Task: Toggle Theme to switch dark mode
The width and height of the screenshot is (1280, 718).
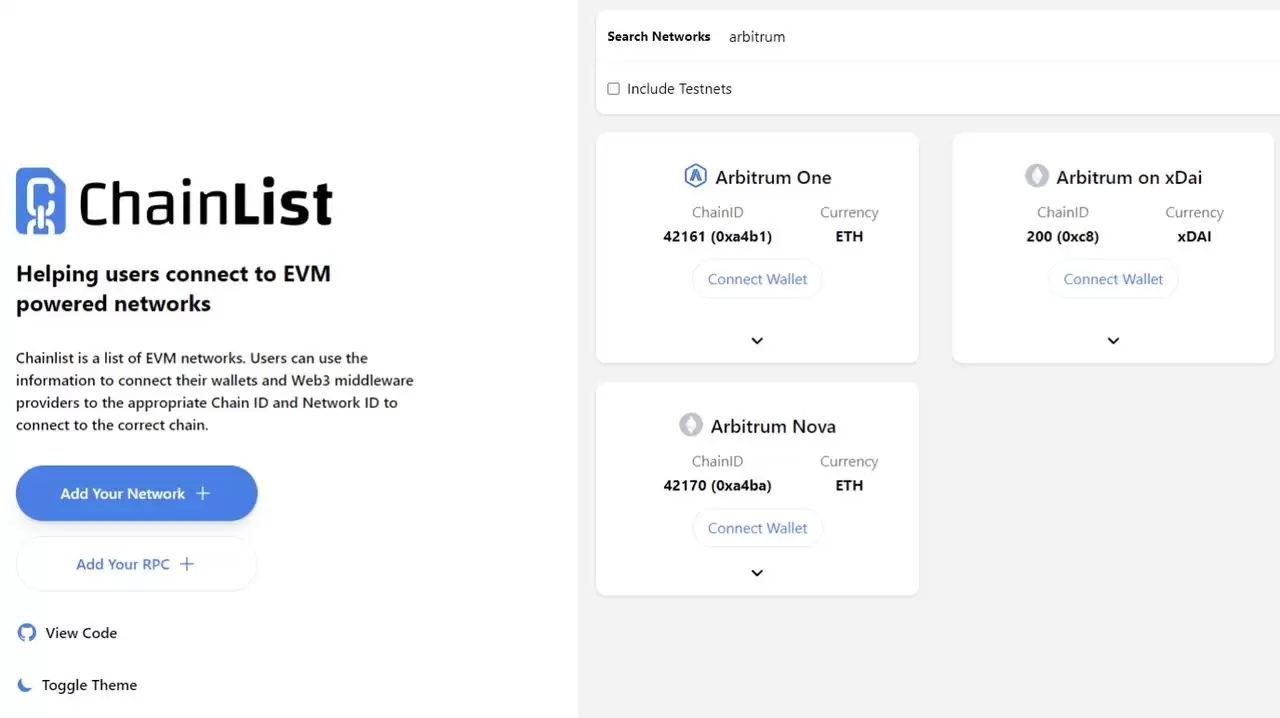Action: (x=89, y=685)
